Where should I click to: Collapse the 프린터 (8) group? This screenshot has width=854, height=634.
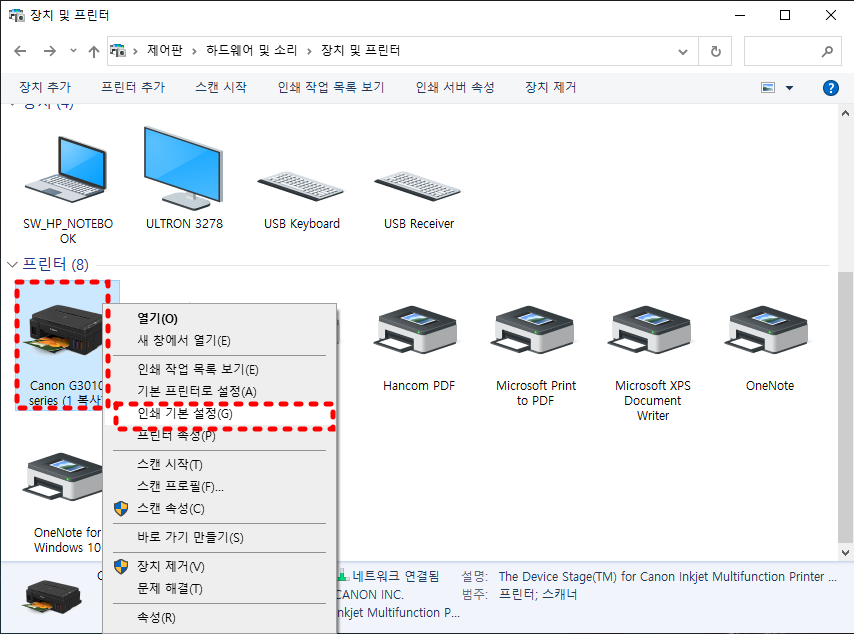[12, 265]
